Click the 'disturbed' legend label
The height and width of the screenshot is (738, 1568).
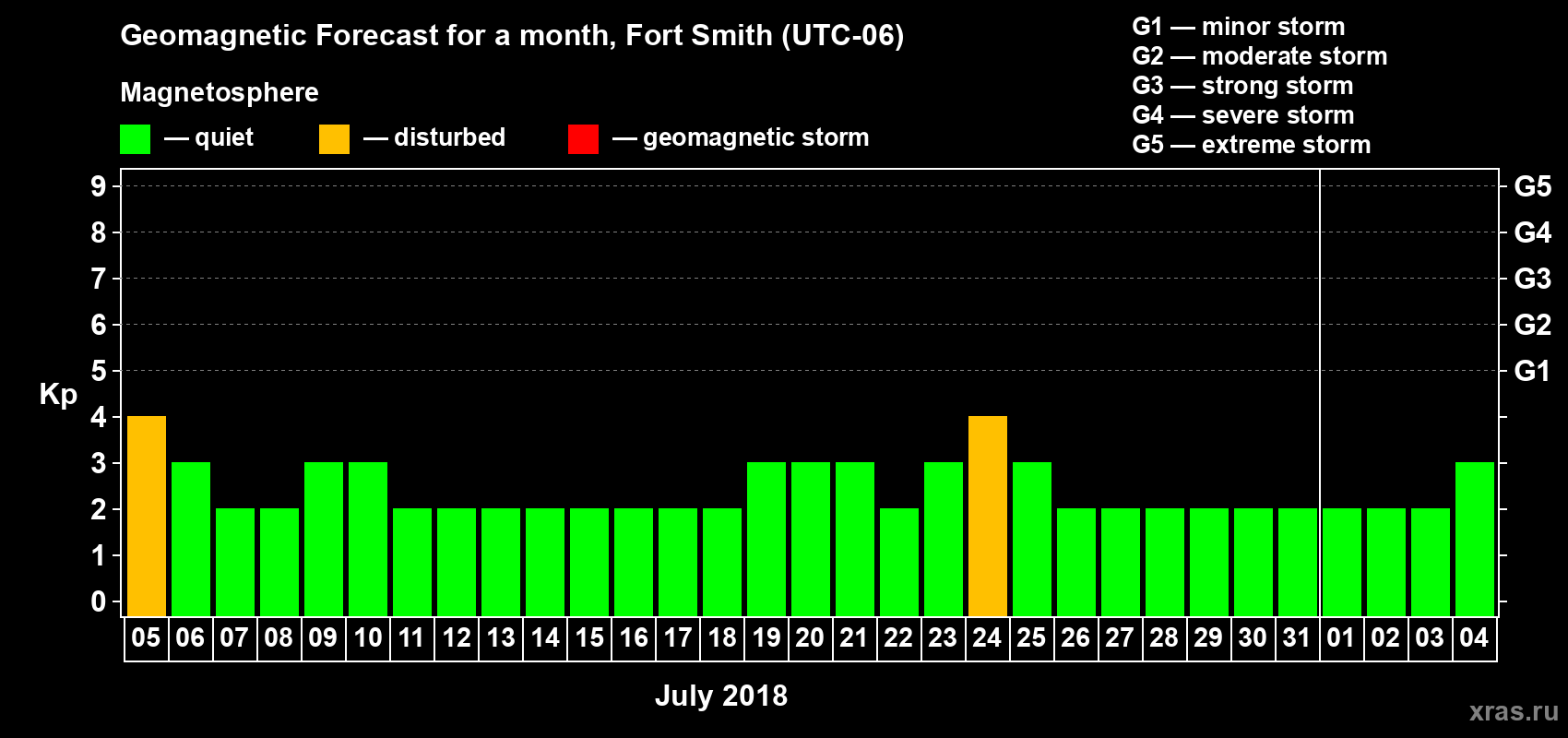450,137
